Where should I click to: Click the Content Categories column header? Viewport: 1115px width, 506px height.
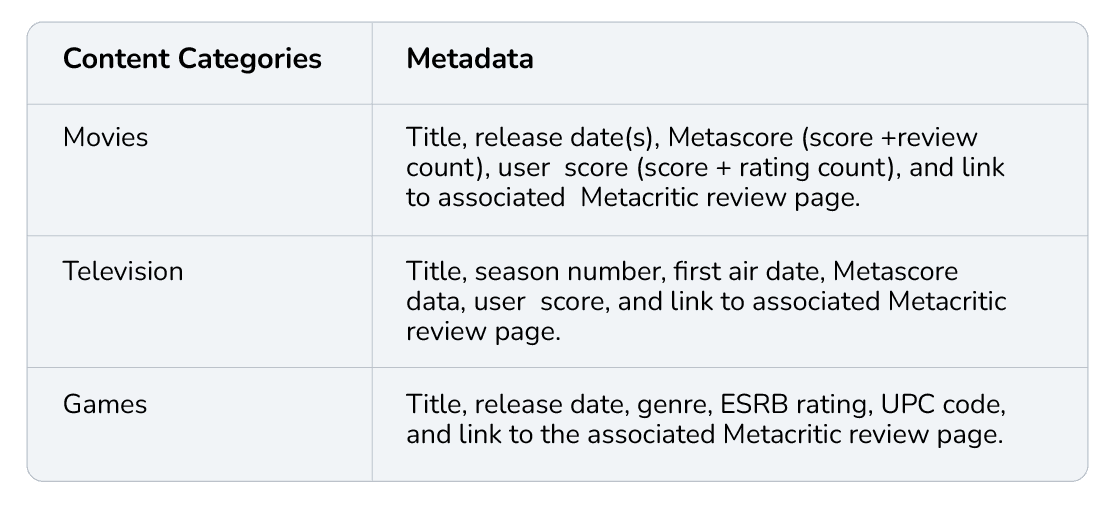(192, 58)
